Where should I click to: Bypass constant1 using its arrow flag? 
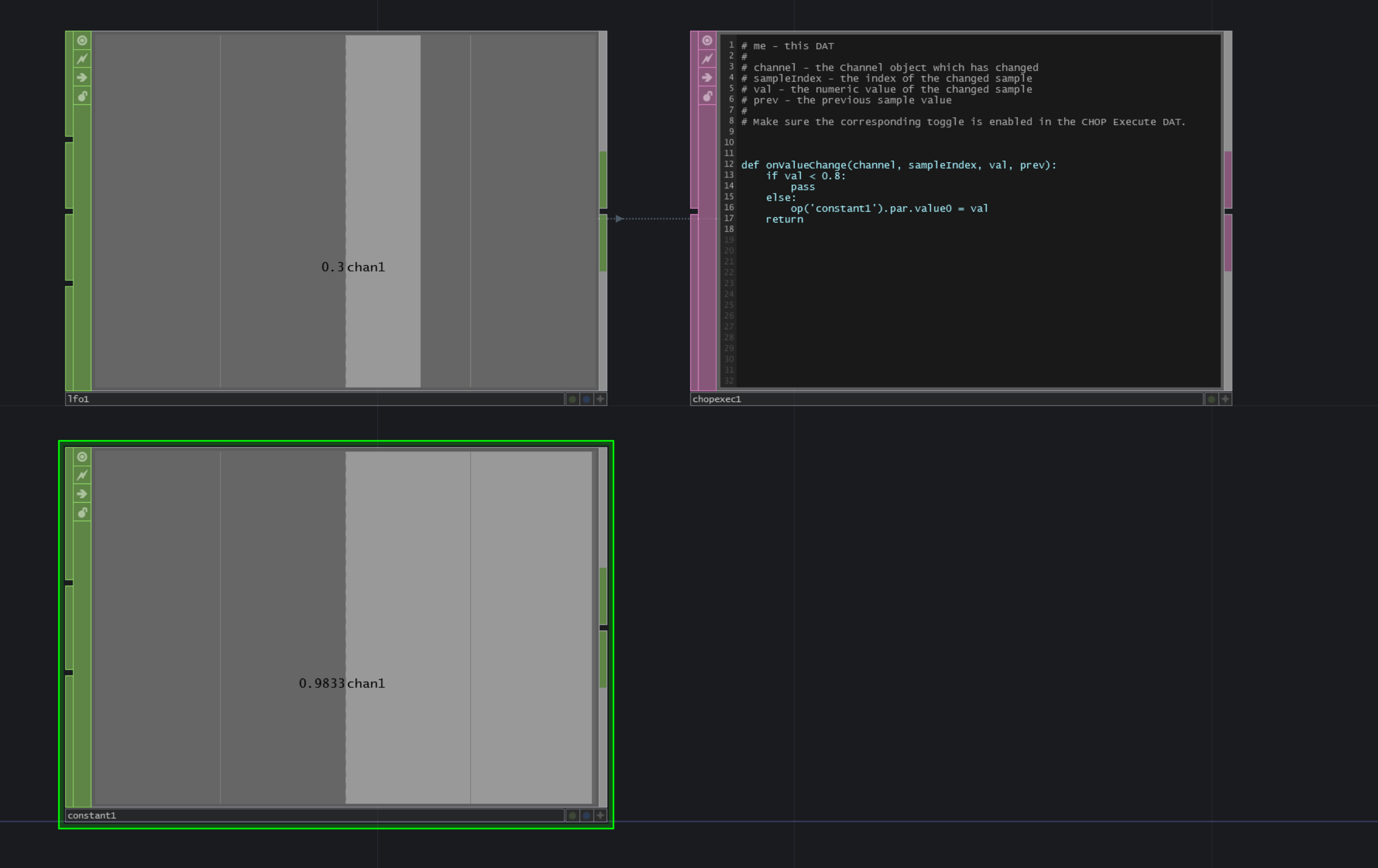83,494
